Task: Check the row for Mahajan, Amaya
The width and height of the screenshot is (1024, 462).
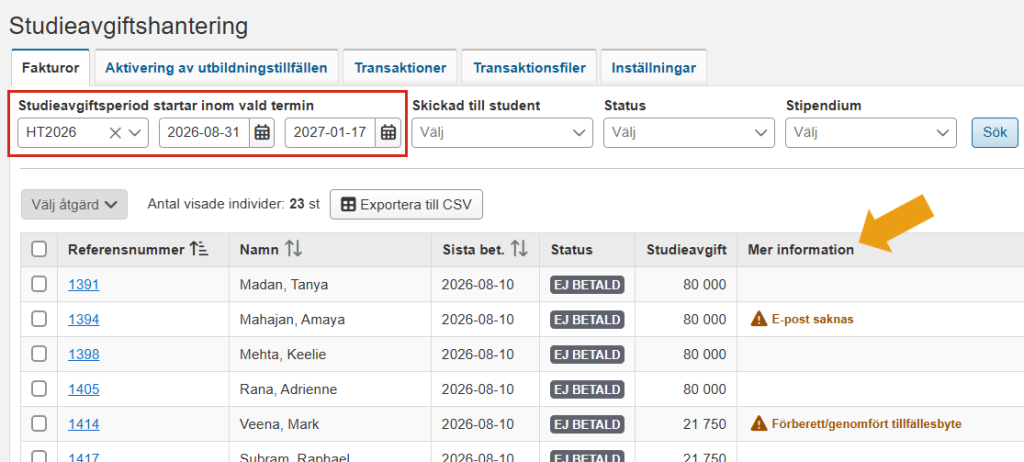Action: click(x=39, y=319)
